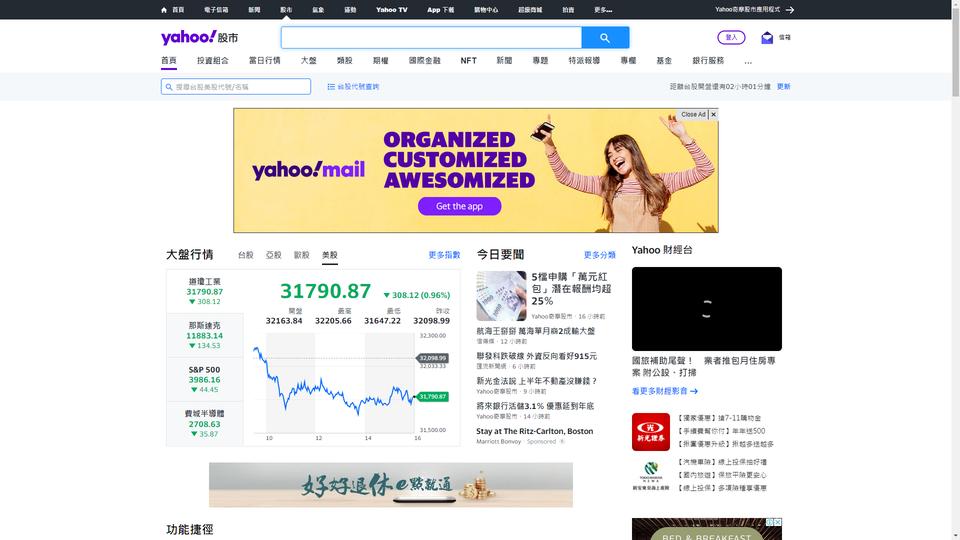Select 大盤 tab in navigation
960x540 pixels.
click(x=309, y=61)
